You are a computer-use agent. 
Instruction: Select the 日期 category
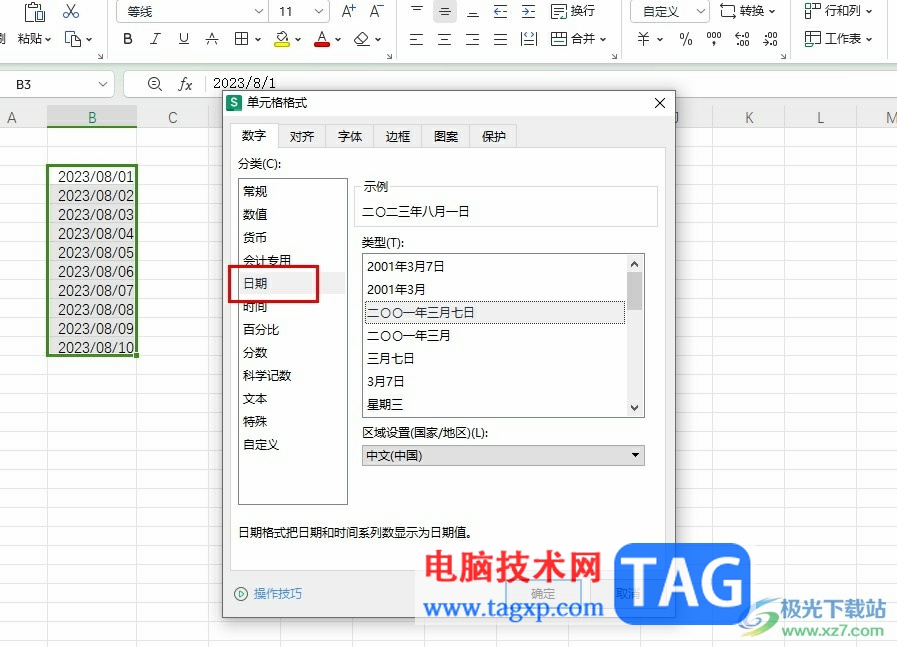pyautogui.click(x=255, y=283)
